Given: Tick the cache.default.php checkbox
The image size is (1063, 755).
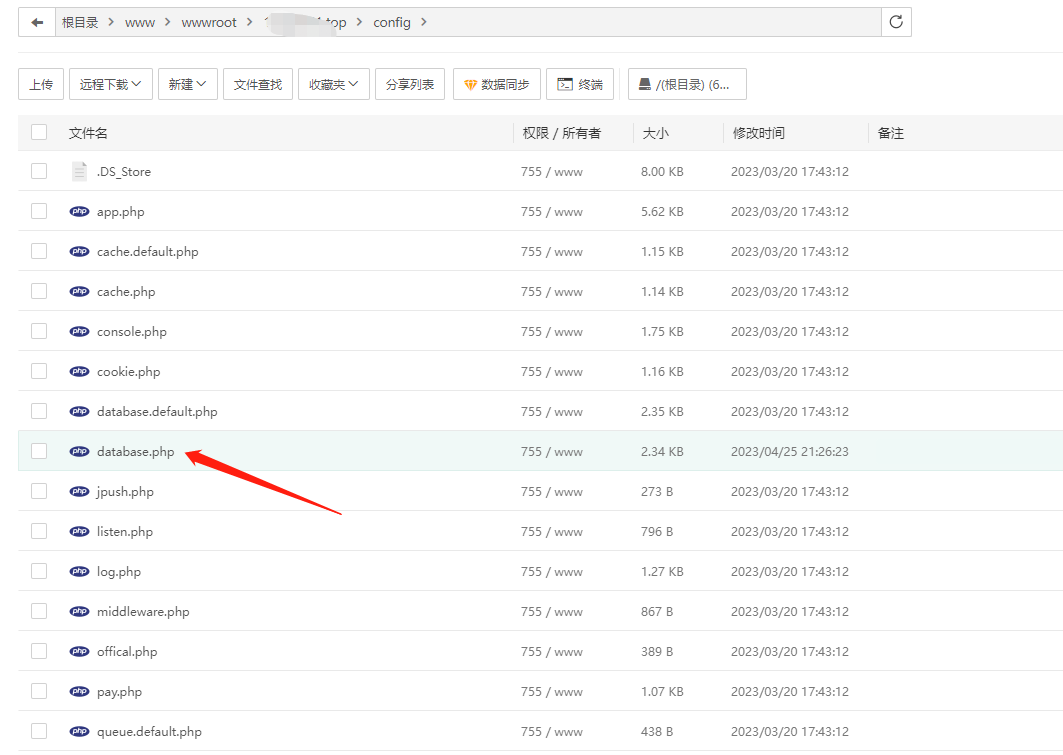Looking at the screenshot, I should point(39,251).
